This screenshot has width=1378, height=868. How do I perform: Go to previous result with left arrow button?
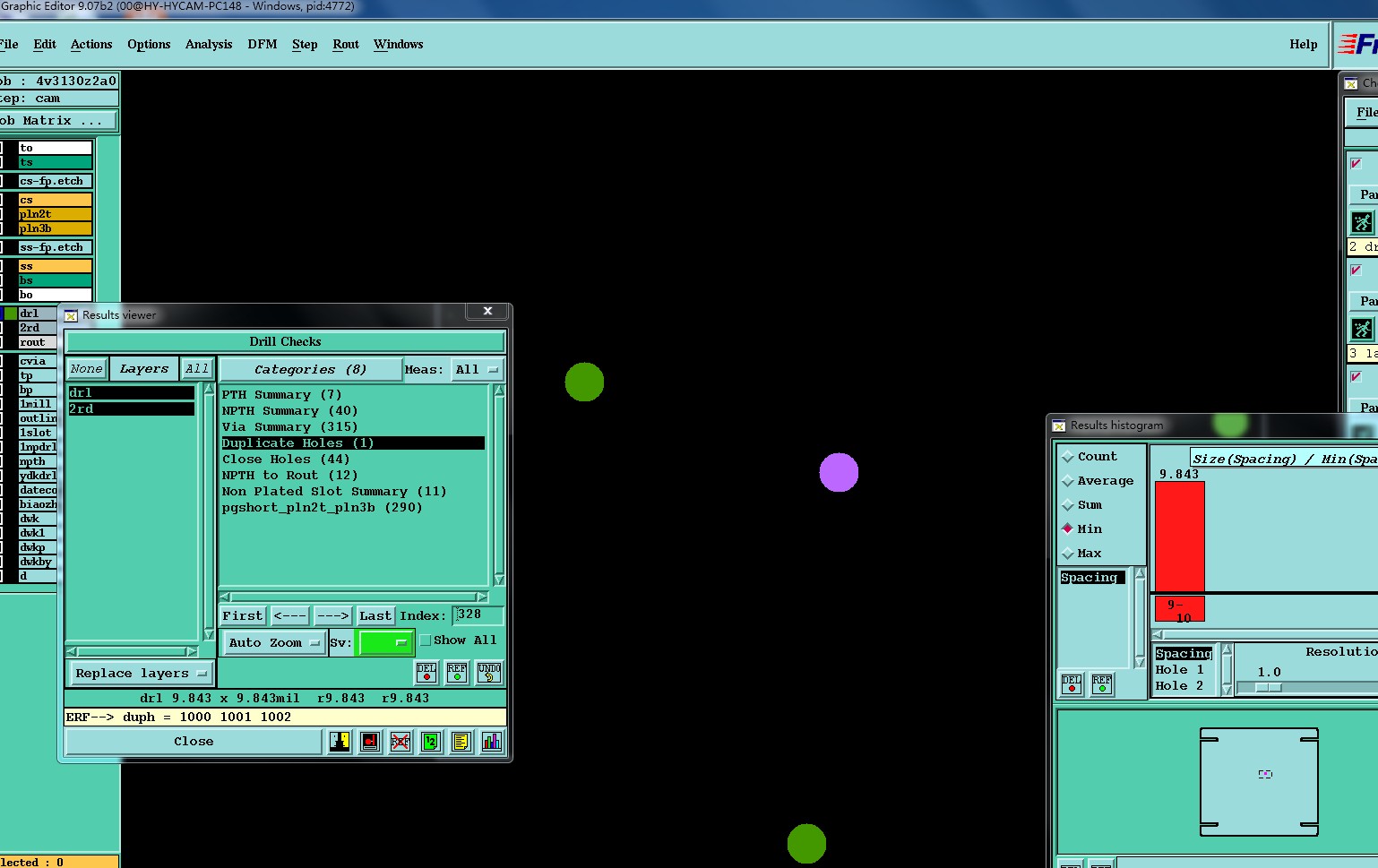point(290,616)
